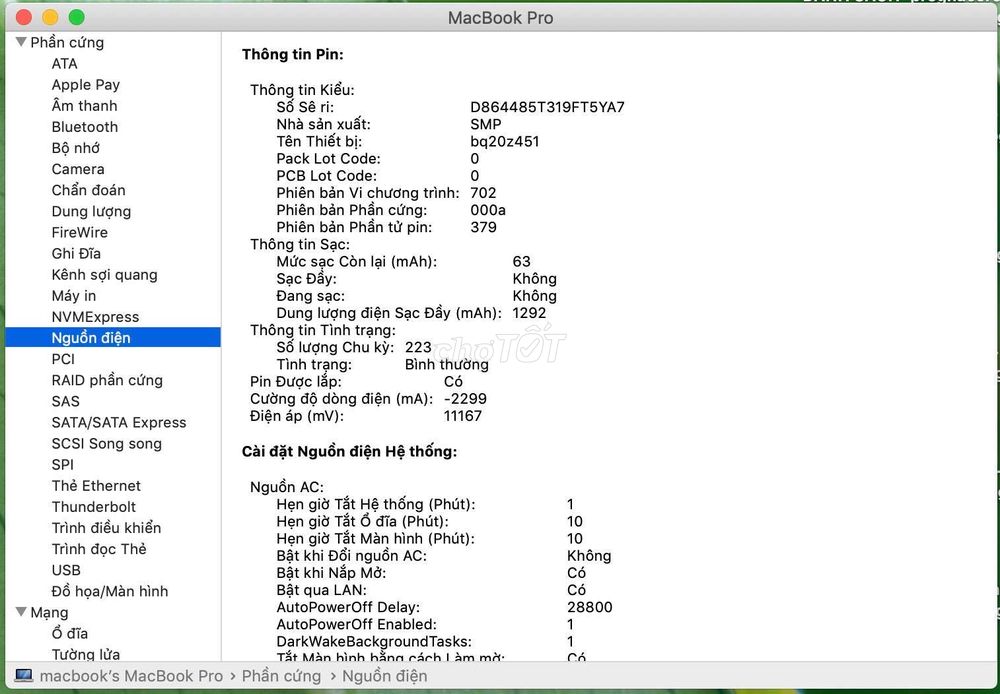This screenshot has width=1000, height=694.
Task: Click firmware version value 702
Action: (x=483, y=193)
